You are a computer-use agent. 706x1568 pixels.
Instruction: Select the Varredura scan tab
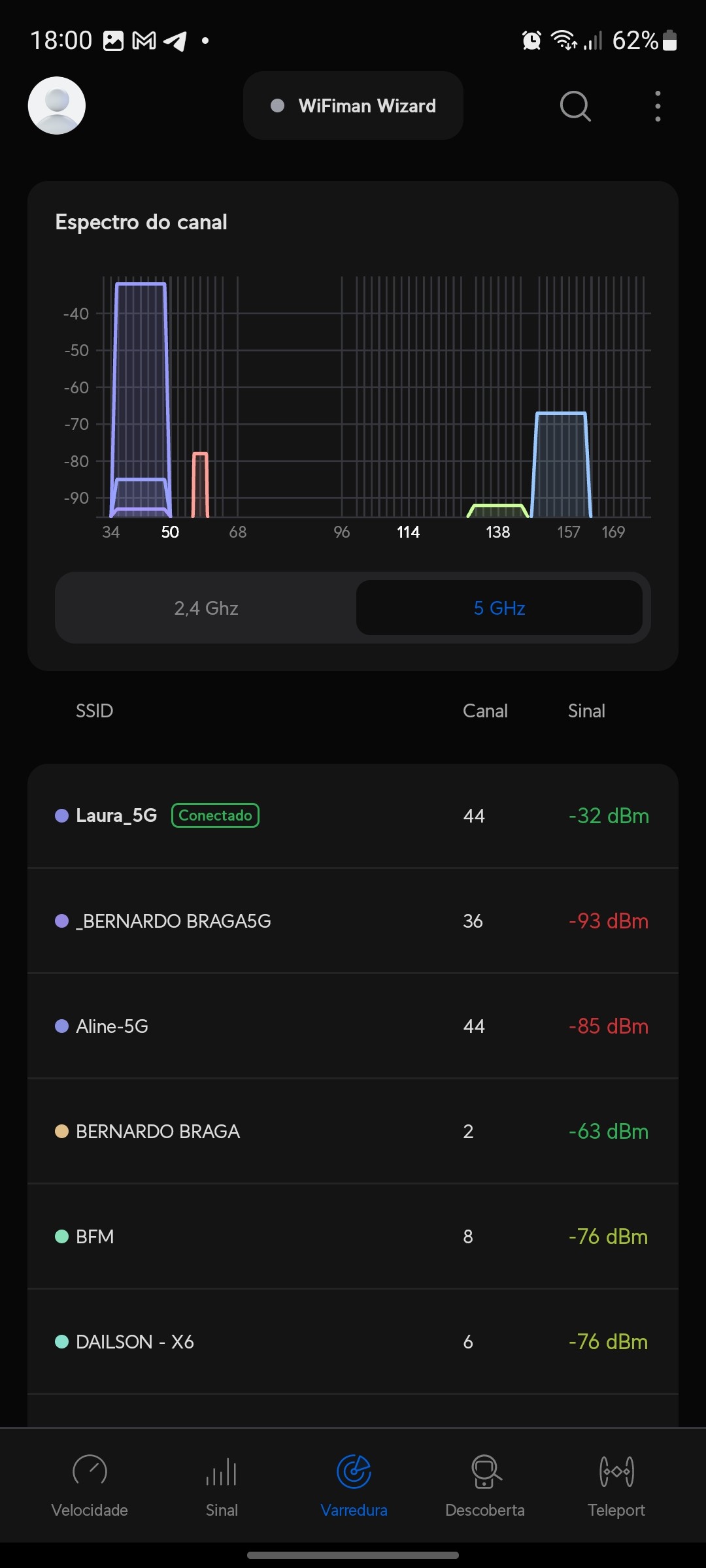point(354,1484)
